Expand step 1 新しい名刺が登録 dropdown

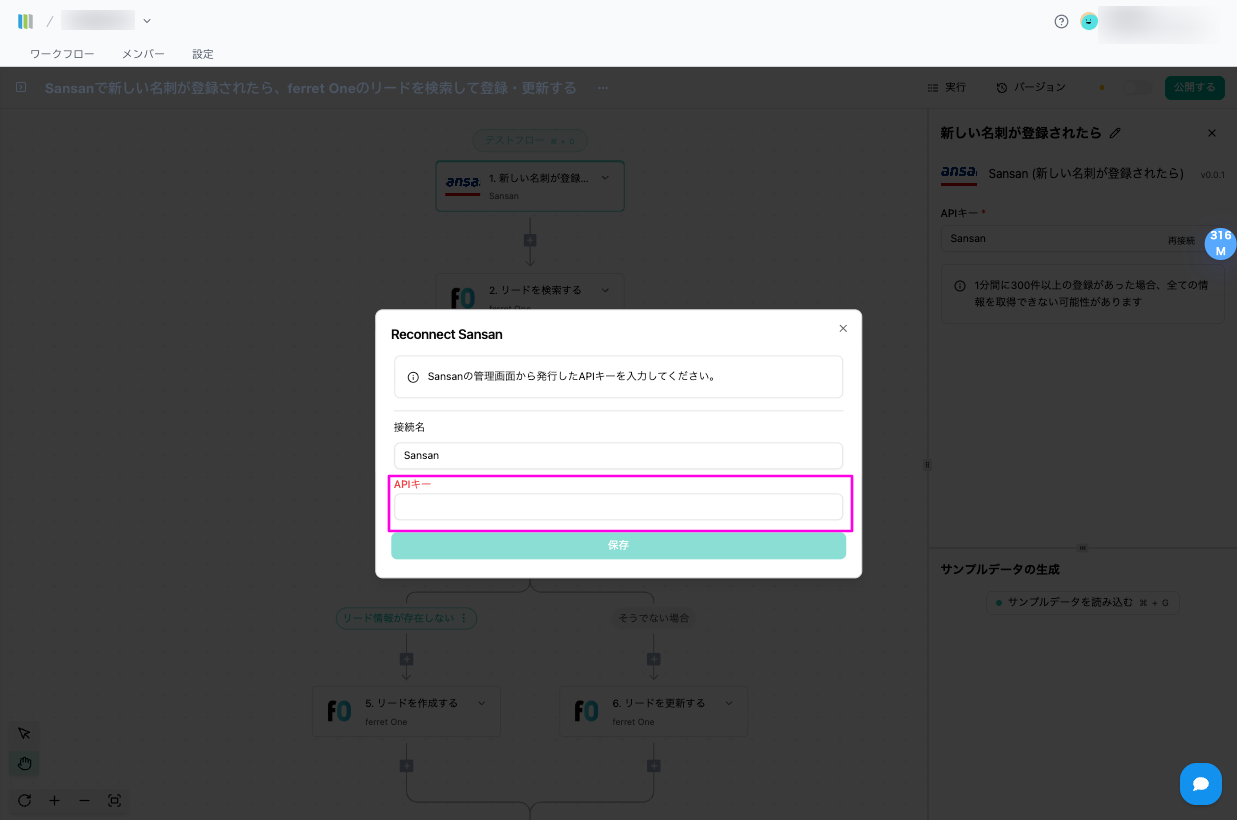pyautogui.click(x=605, y=177)
